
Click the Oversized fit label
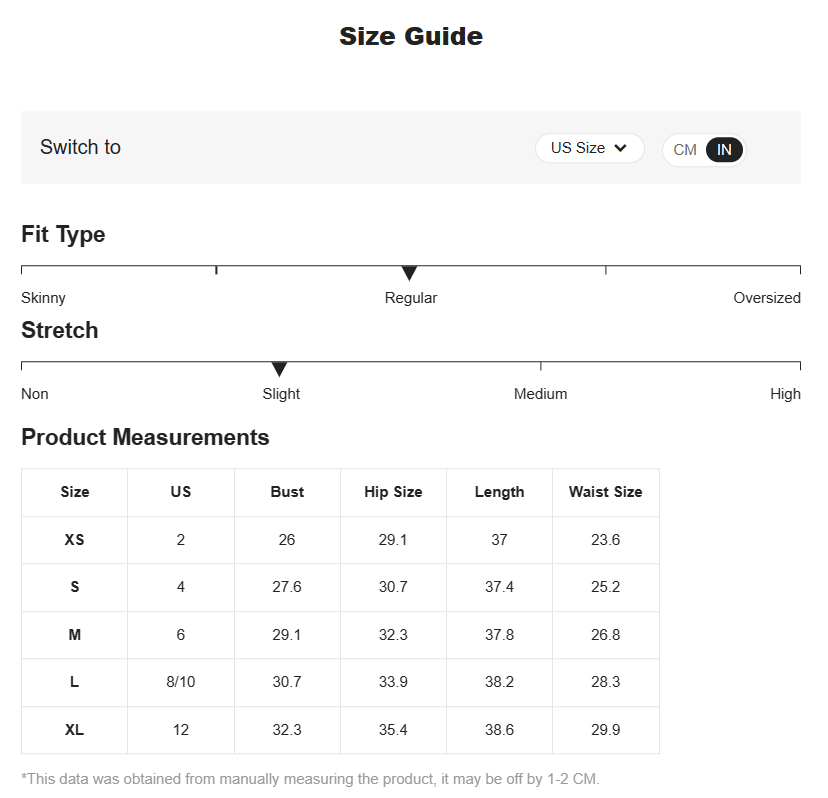(x=766, y=298)
